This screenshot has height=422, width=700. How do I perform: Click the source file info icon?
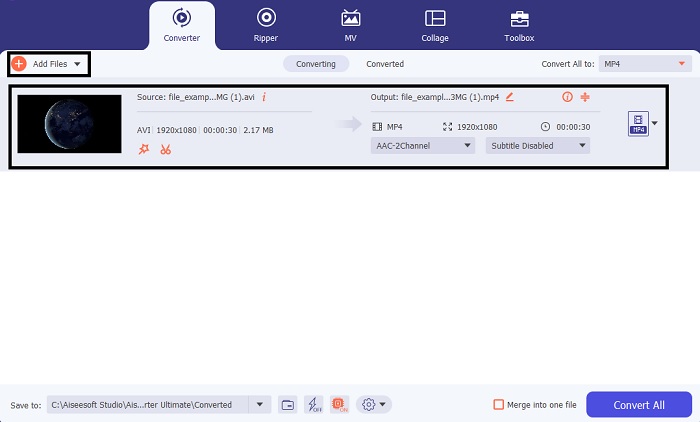point(264,97)
